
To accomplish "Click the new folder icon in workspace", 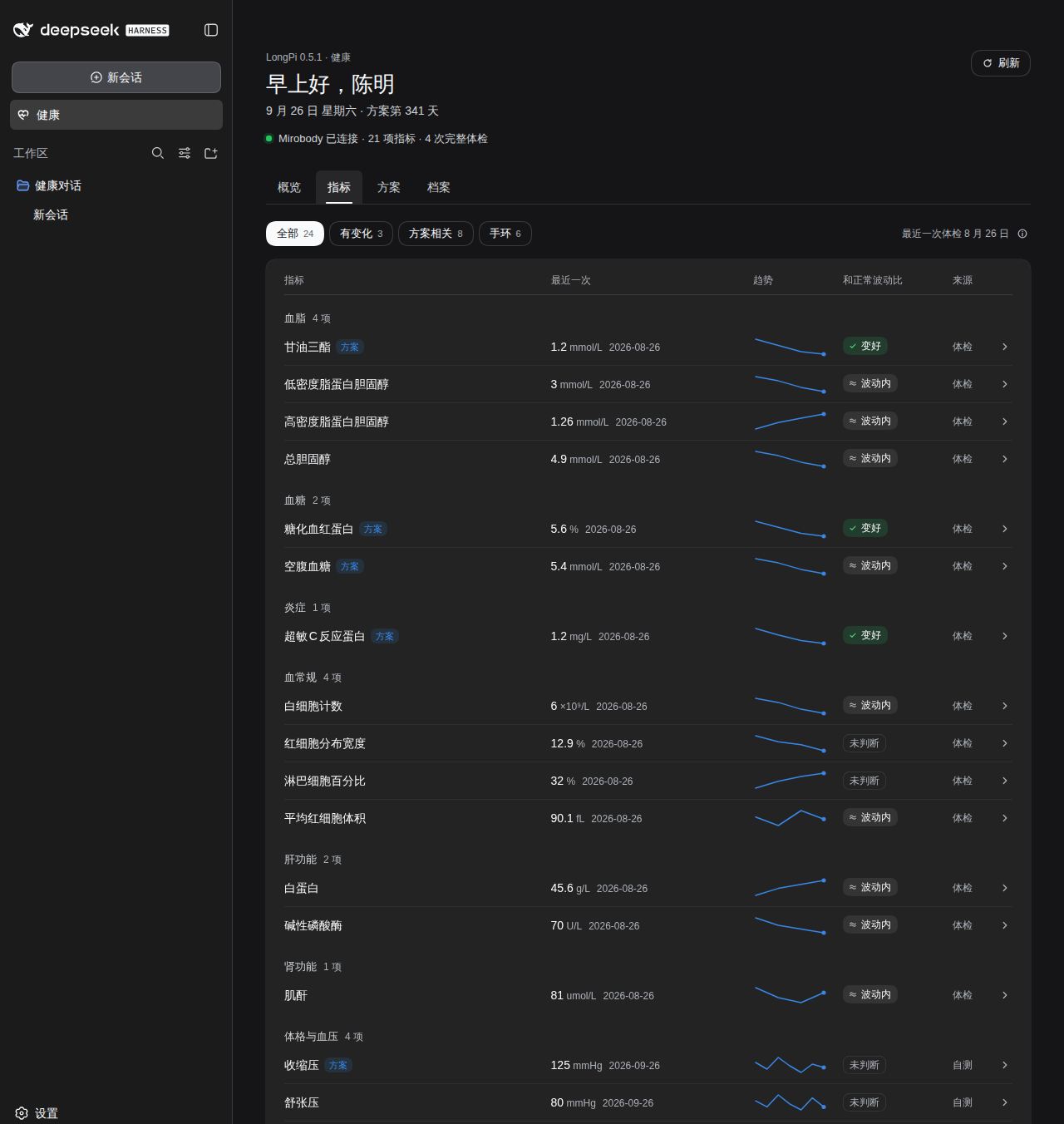I will 211,153.
